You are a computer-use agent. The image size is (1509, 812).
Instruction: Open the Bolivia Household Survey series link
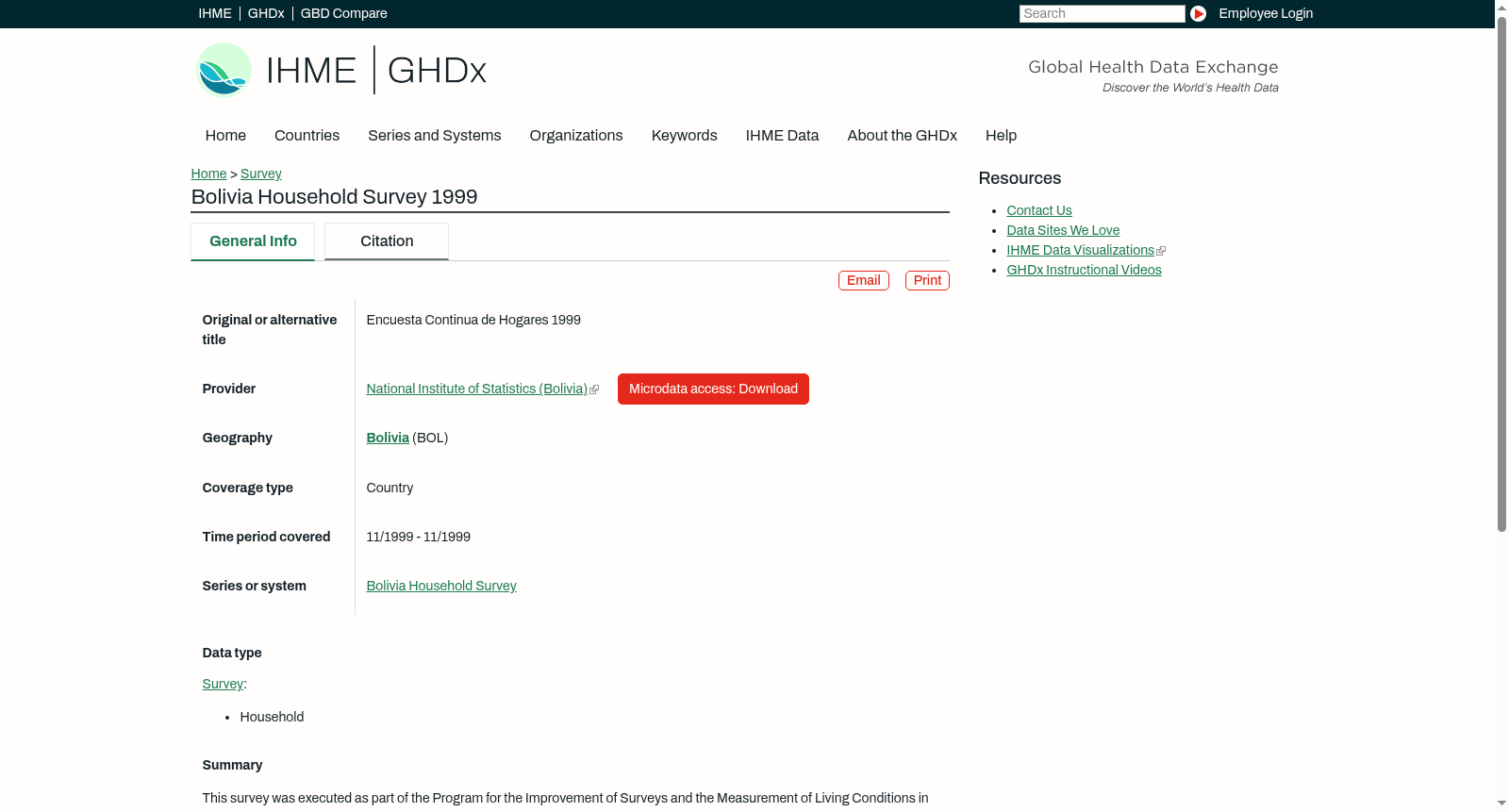(x=441, y=586)
